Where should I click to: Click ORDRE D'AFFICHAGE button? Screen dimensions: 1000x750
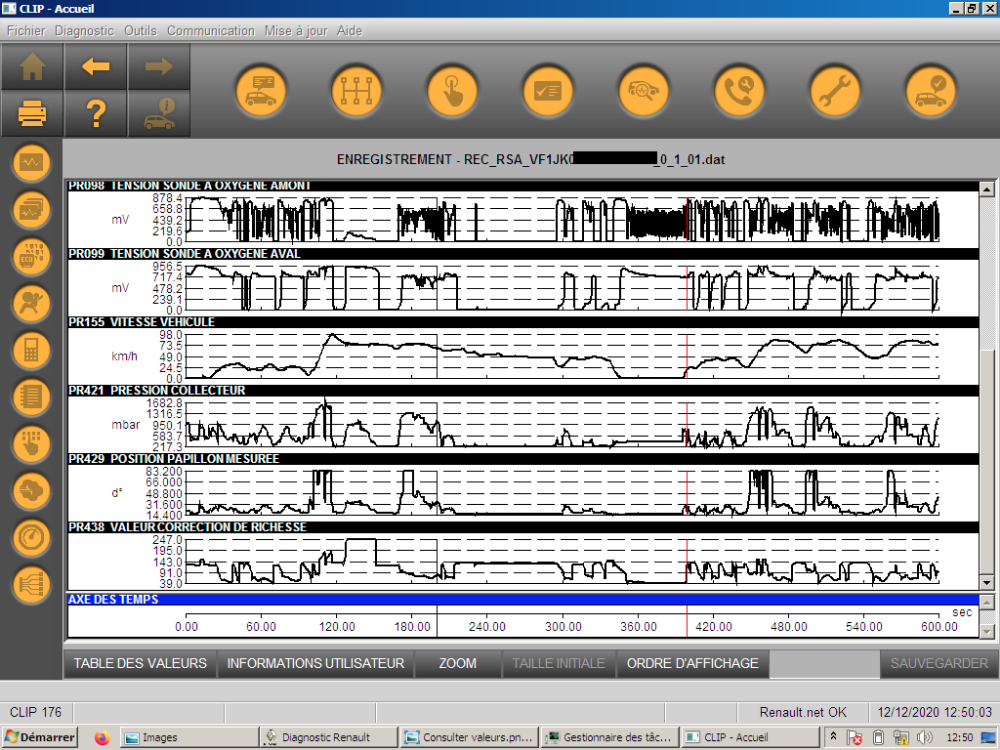point(692,663)
